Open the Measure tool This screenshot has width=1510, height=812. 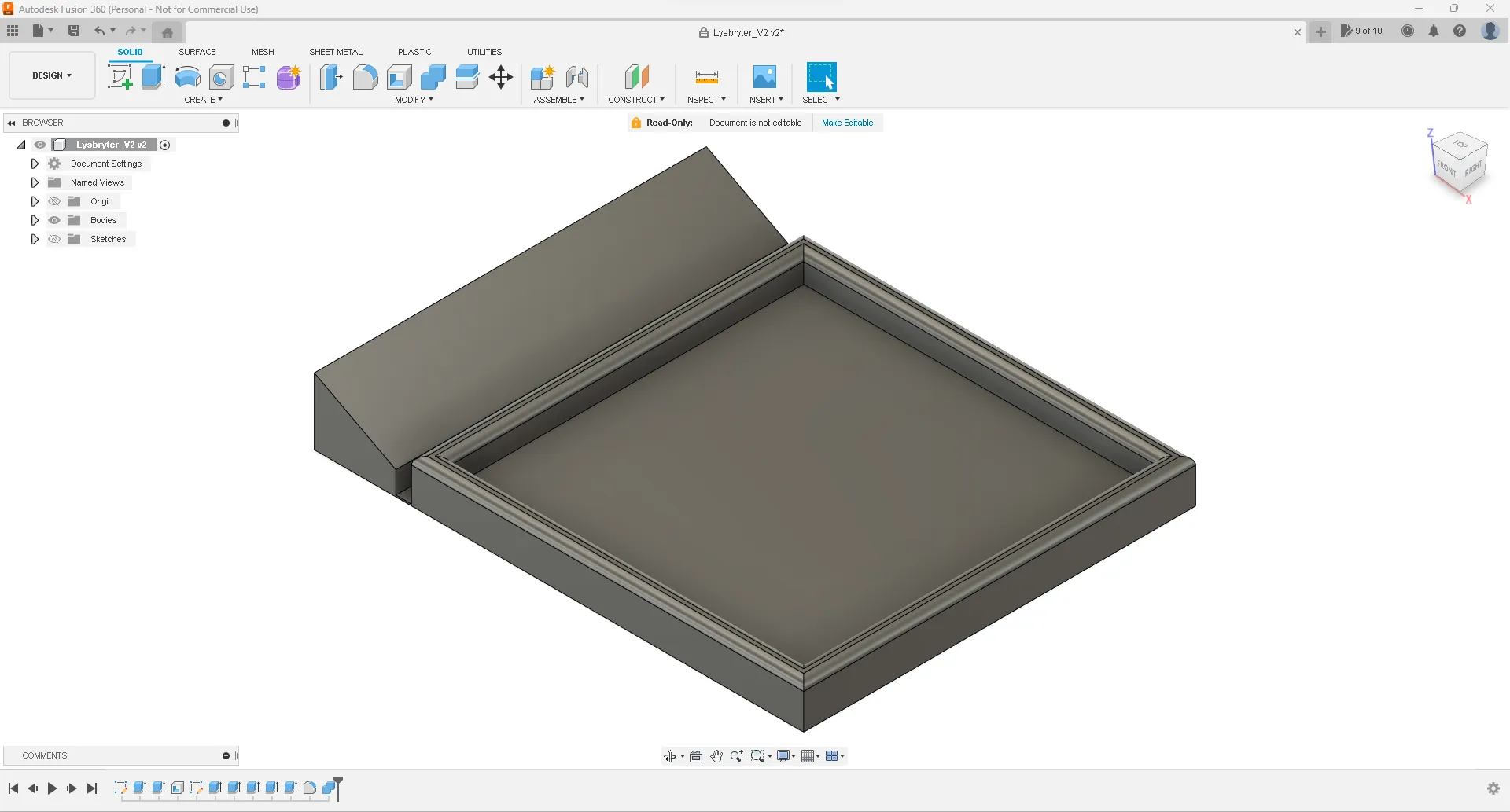pos(706,77)
